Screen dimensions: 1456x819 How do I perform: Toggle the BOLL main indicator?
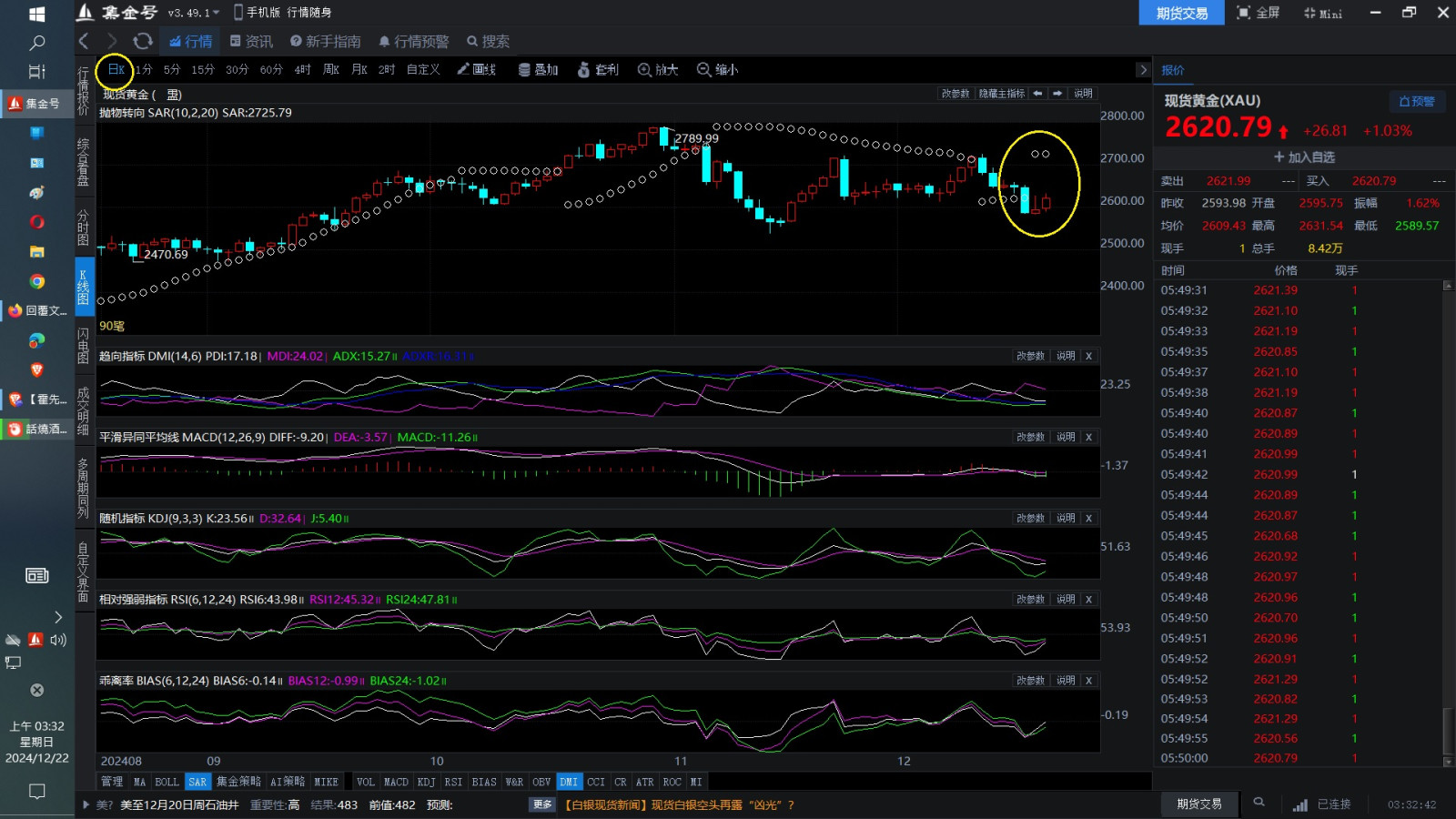point(167,782)
